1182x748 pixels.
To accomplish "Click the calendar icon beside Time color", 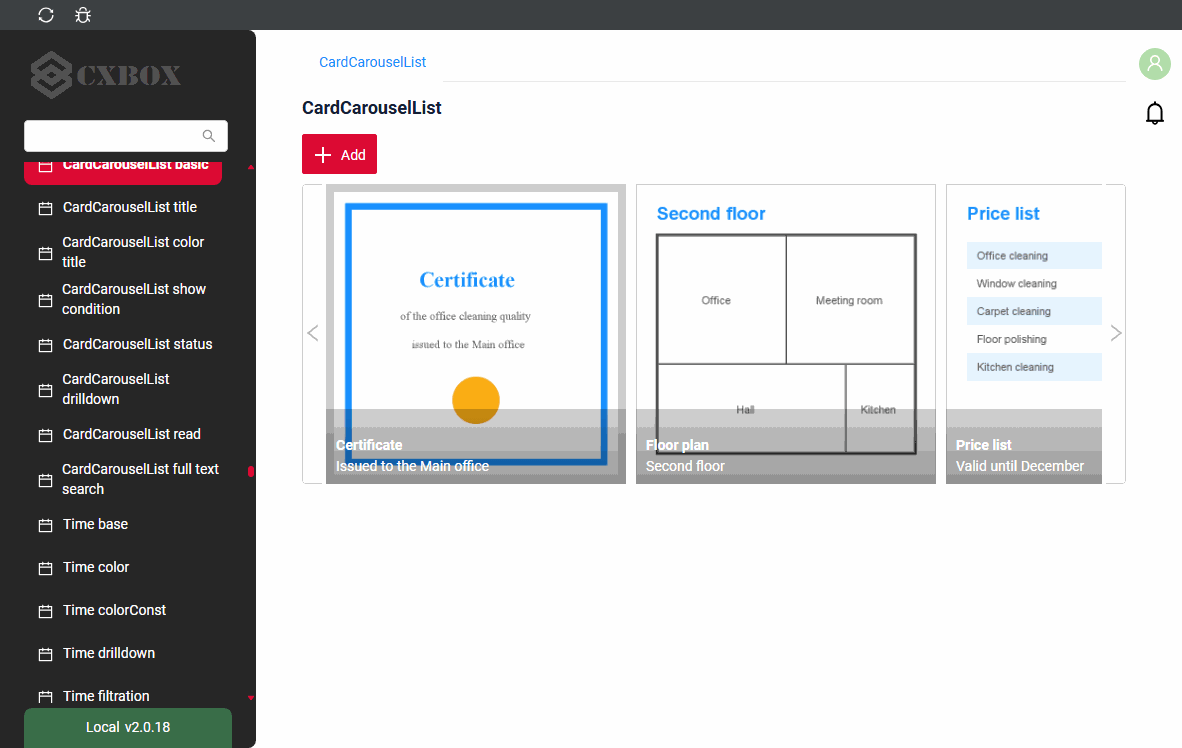I will pos(45,568).
